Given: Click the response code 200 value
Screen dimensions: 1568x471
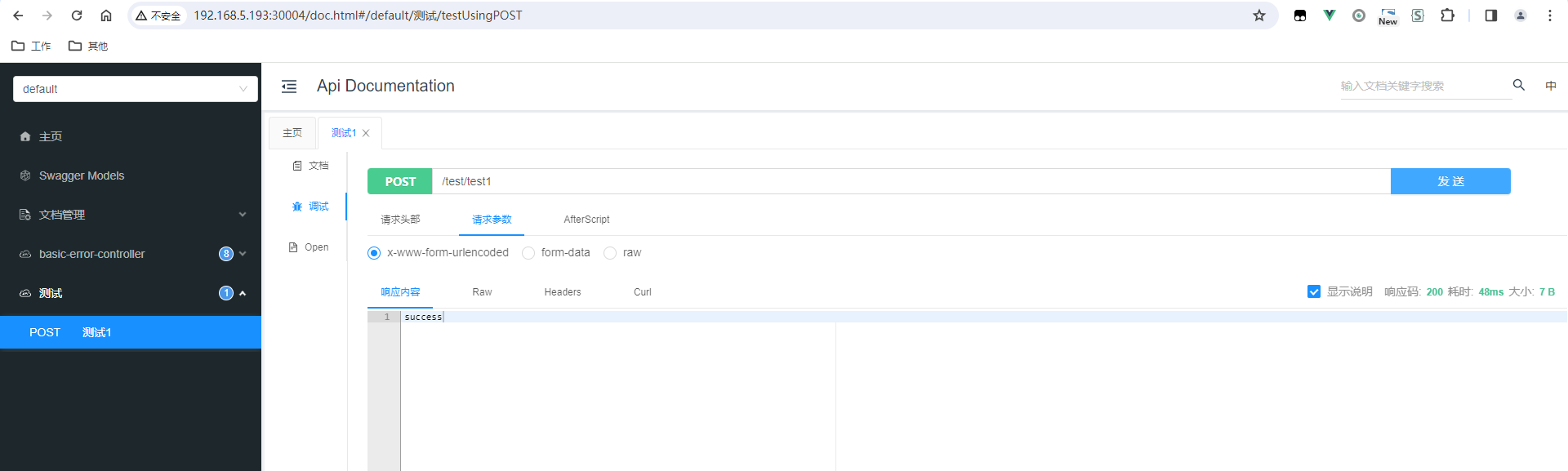Looking at the screenshot, I should pyautogui.click(x=1435, y=291).
